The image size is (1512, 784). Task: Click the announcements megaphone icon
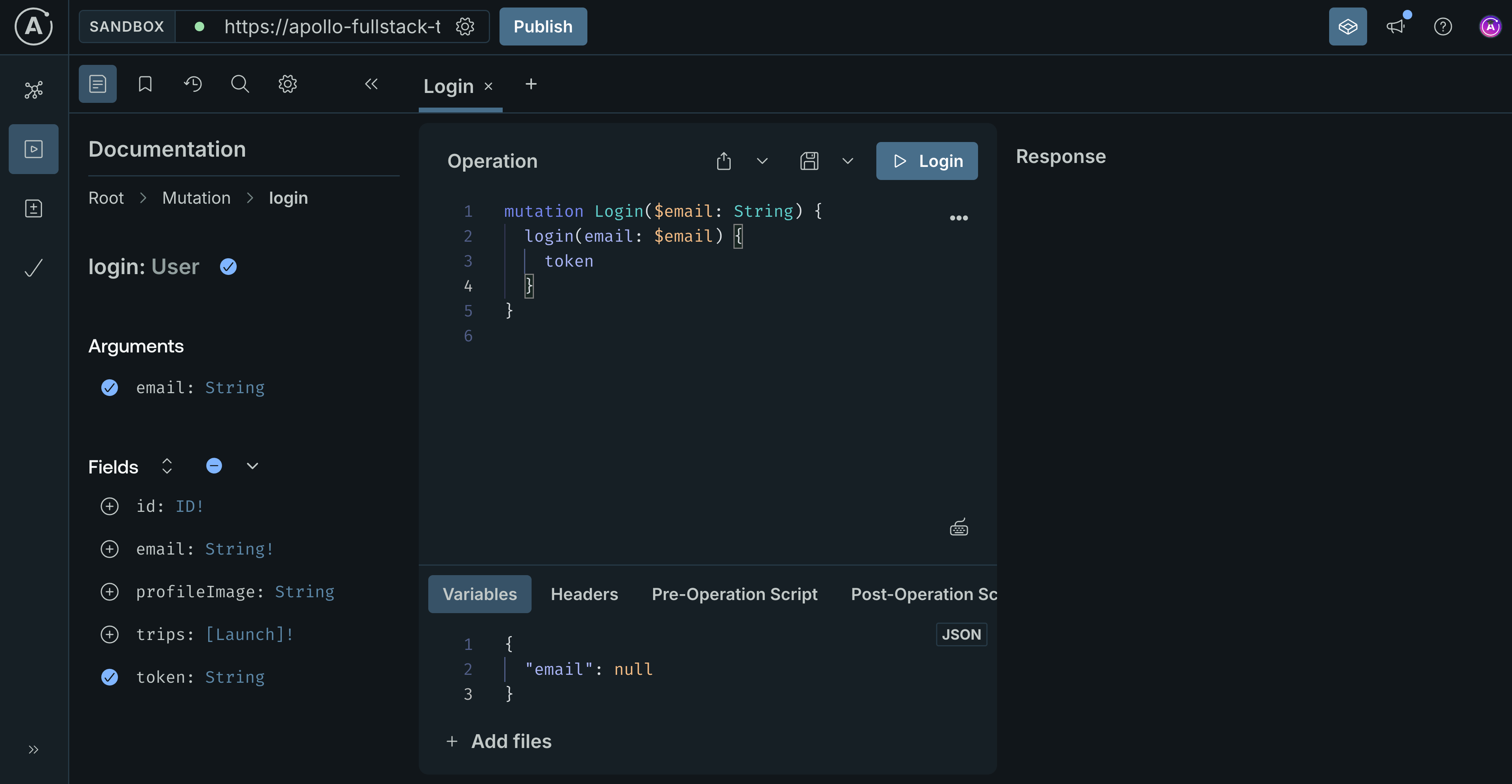(1395, 27)
